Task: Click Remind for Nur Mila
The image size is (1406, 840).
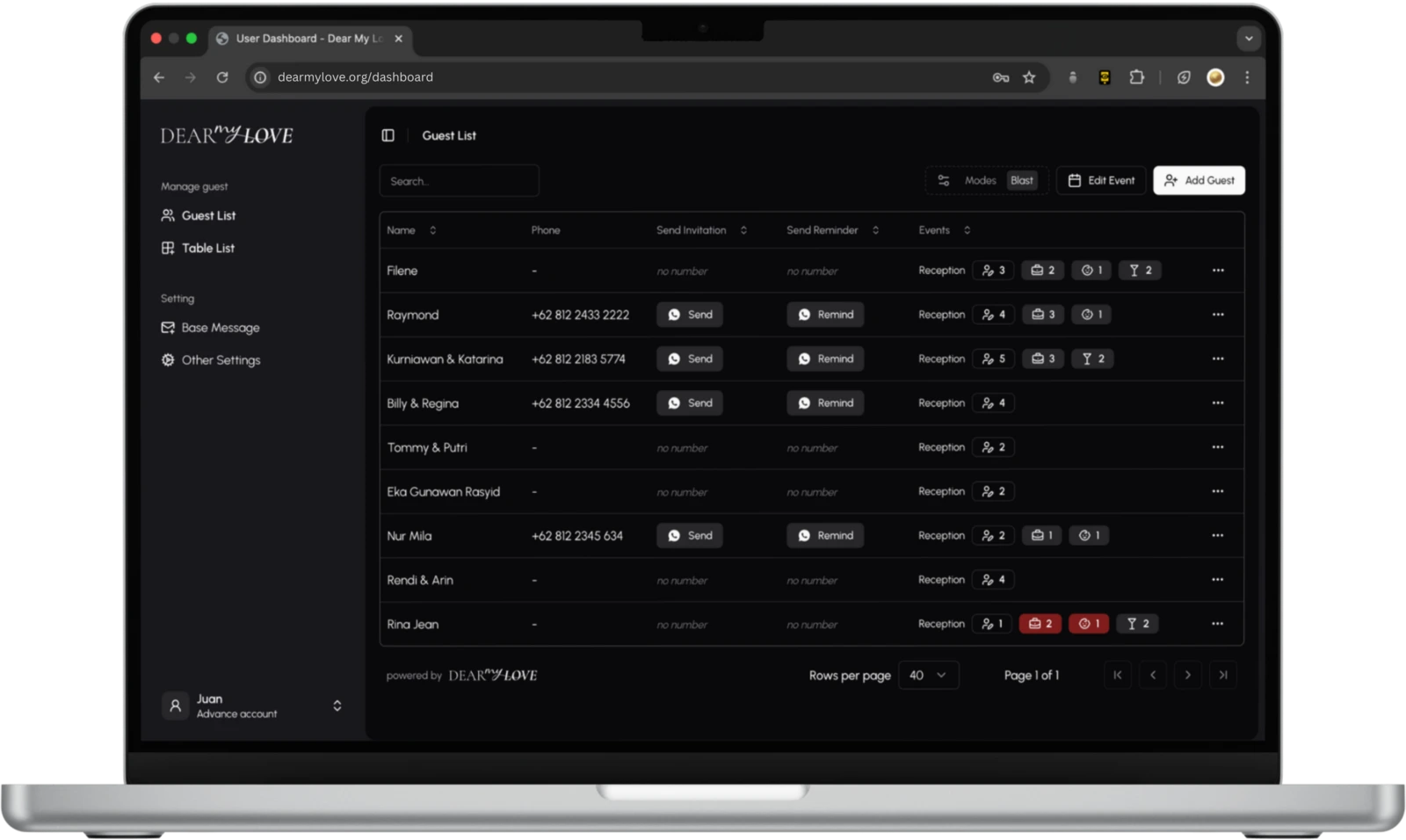Action: [x=824, y=535]
